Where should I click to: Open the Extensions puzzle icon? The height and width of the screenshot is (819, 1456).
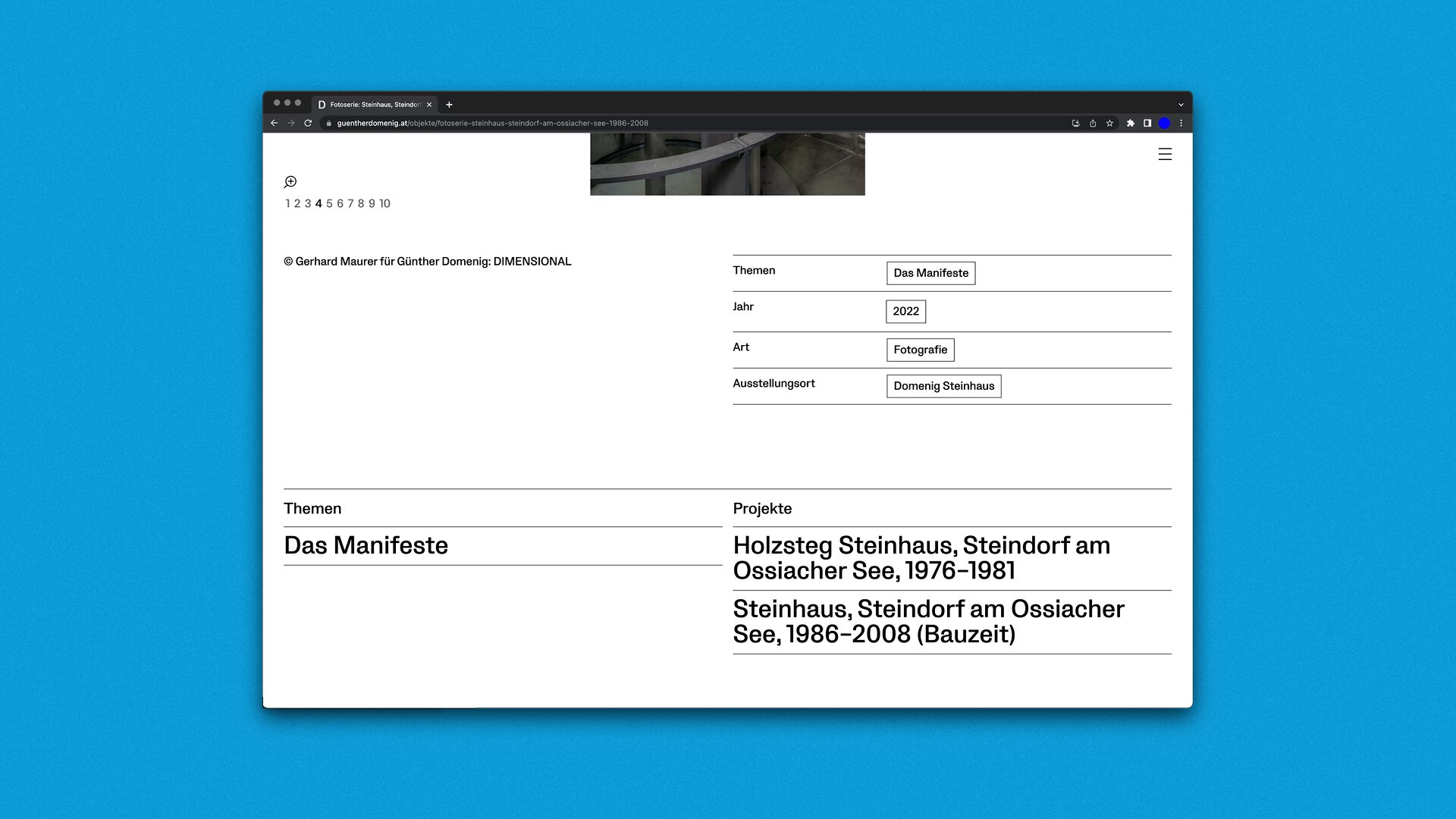[x=1131, y=124]
